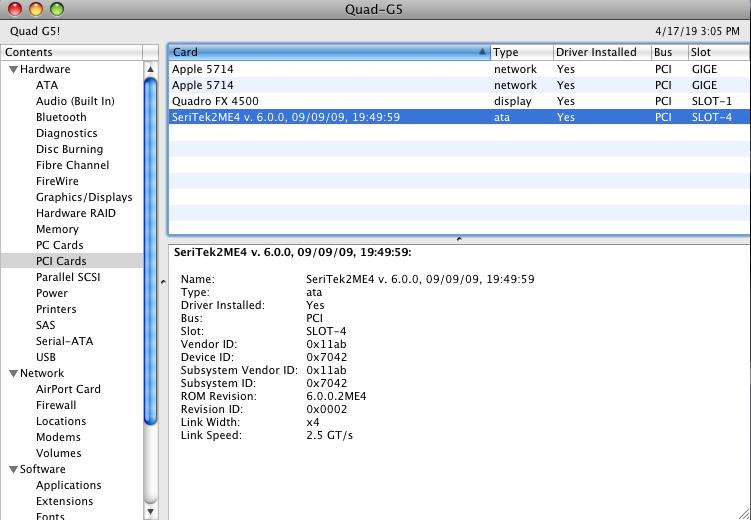Viewport: 751px width, 520px height.
Task: Collapse the Network section triangle
Action: [13, 373]
